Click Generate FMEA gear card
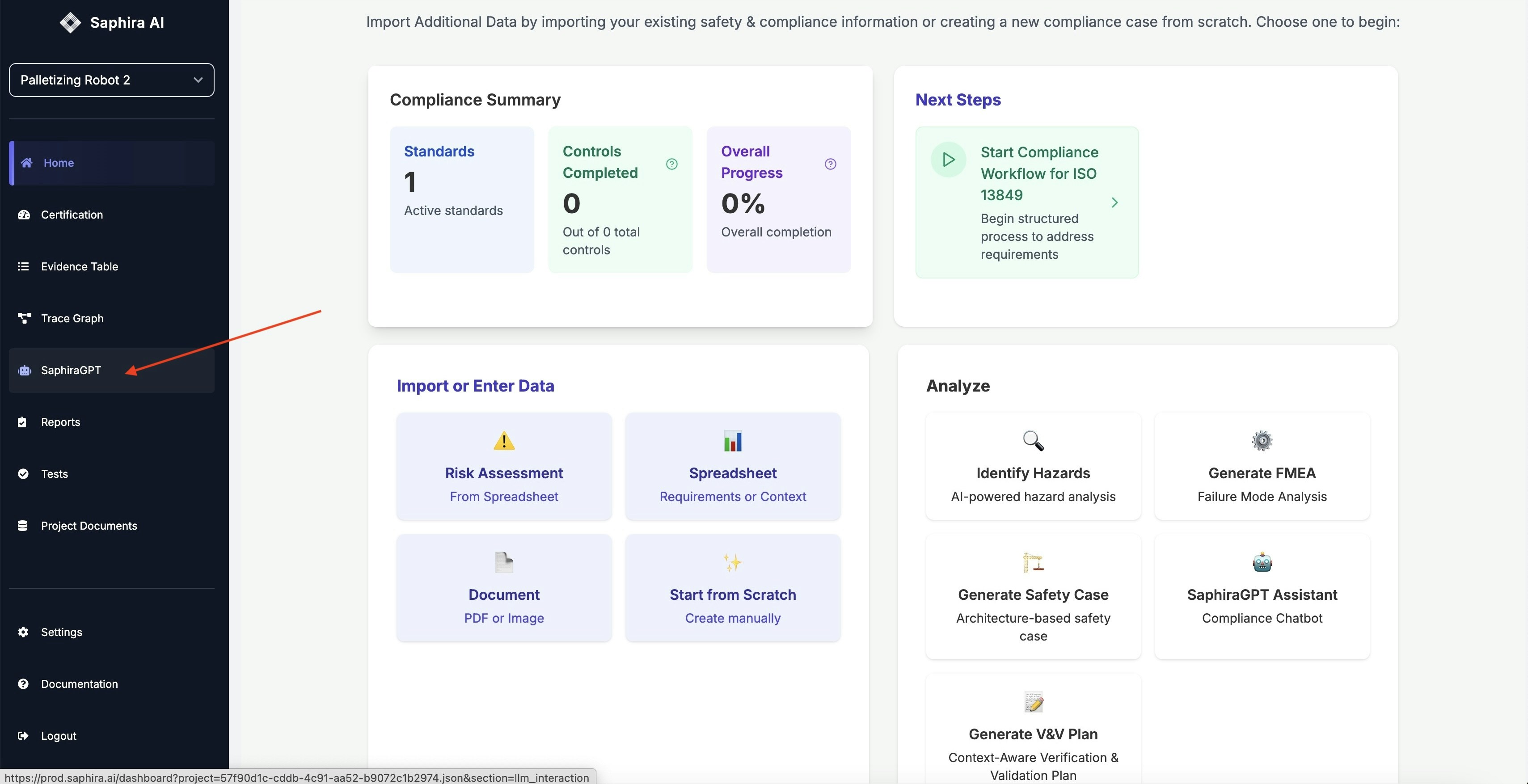 (1262, 467)
